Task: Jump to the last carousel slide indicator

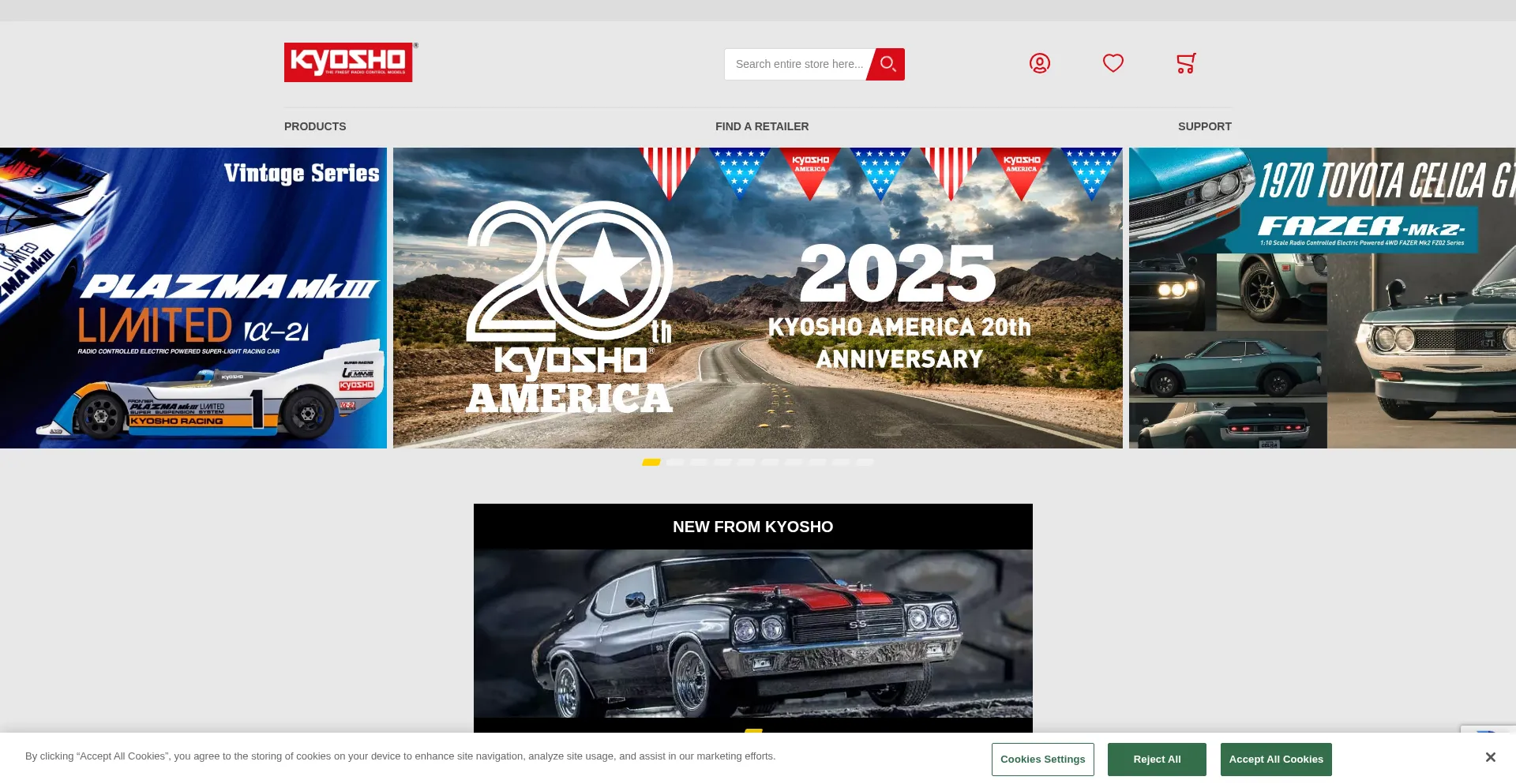Action: pos(865,463)
